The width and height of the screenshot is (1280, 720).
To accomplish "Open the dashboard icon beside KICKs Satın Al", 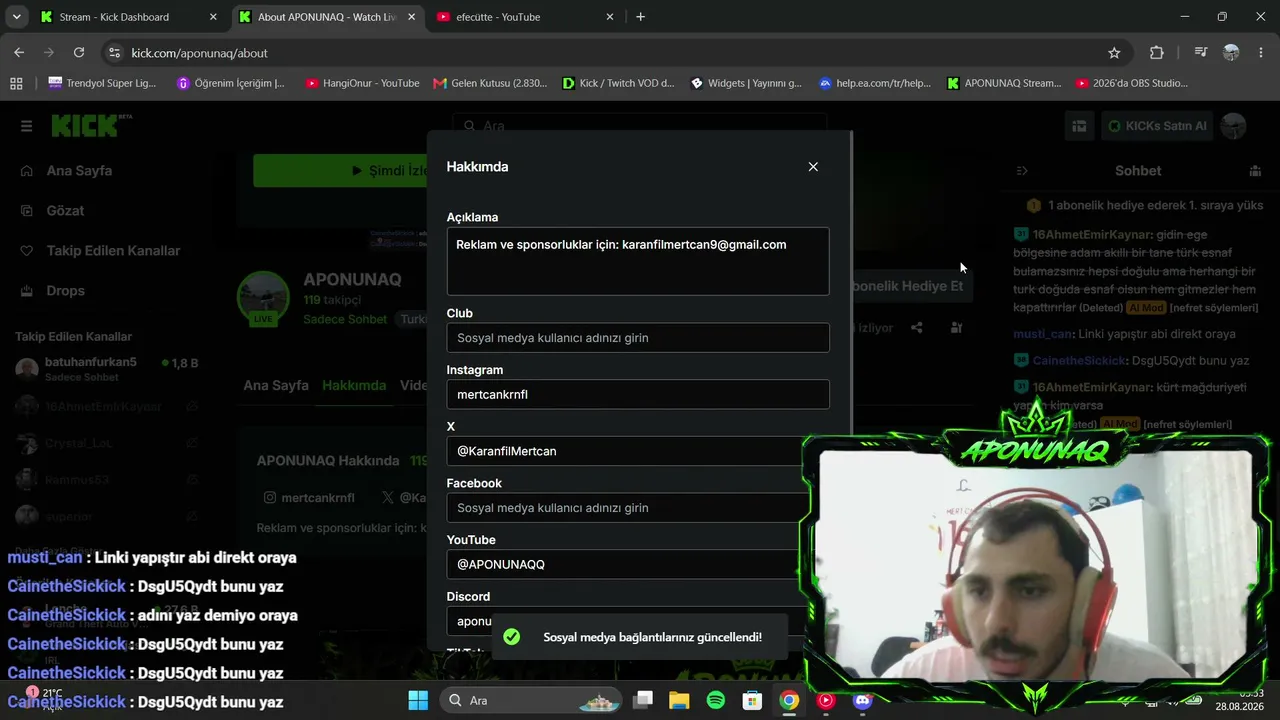I will click(x=1079, y=126).
